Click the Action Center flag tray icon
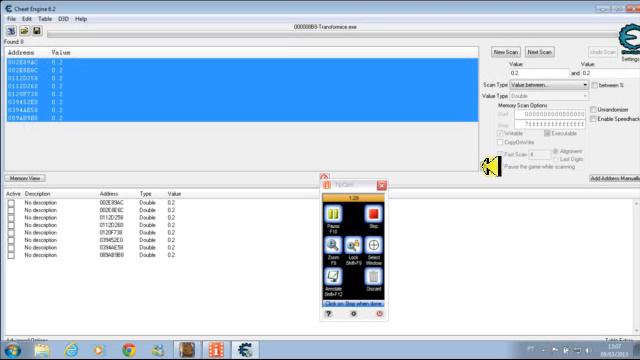This screenshot has width=640, height=360. (x=555, y=350)
